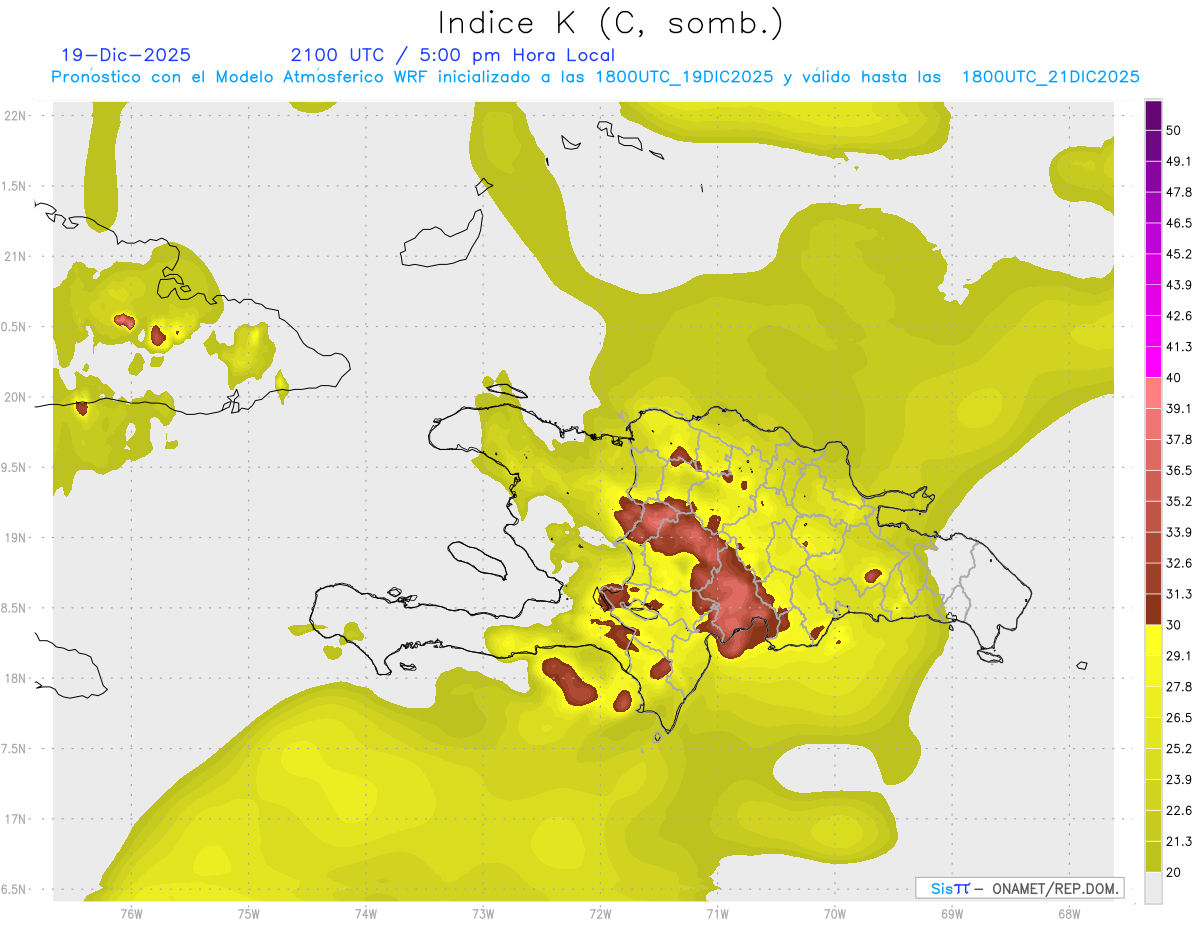Click the "19N" latitude label

[x=15, y=537]
